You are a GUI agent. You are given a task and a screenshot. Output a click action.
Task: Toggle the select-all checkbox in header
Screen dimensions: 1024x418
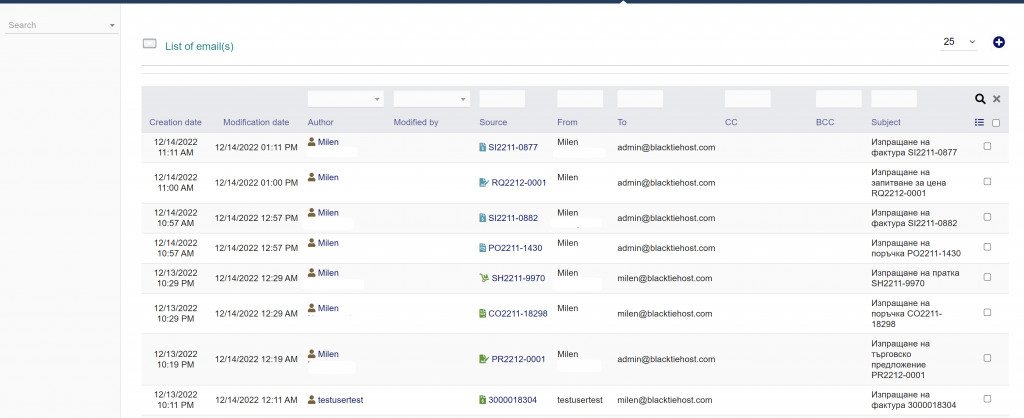click(995, 123)
